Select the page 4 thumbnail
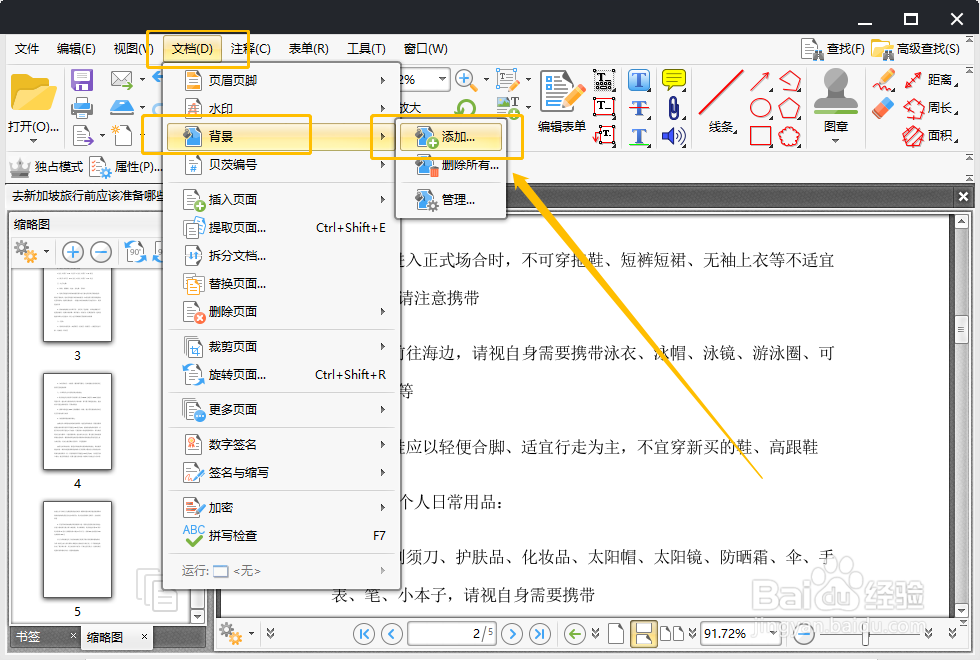The height and width of the screenshot is (660, 980). (x=77, y=423)
